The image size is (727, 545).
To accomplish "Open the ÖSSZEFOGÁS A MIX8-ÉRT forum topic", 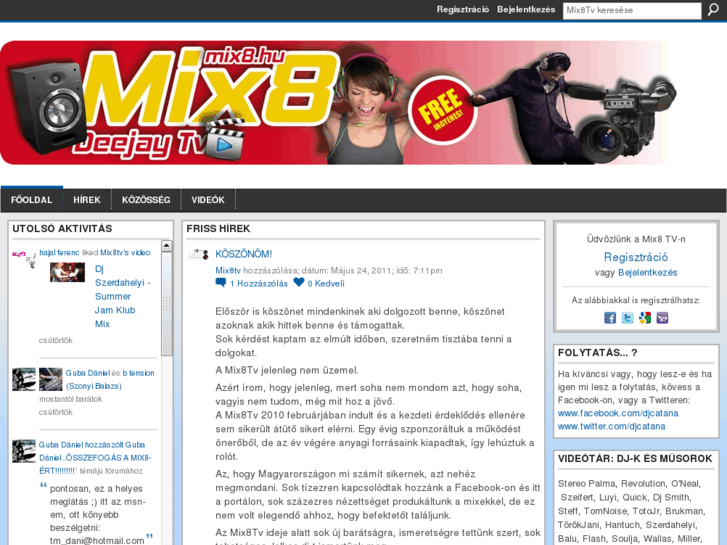I will (x=95, y=464).
